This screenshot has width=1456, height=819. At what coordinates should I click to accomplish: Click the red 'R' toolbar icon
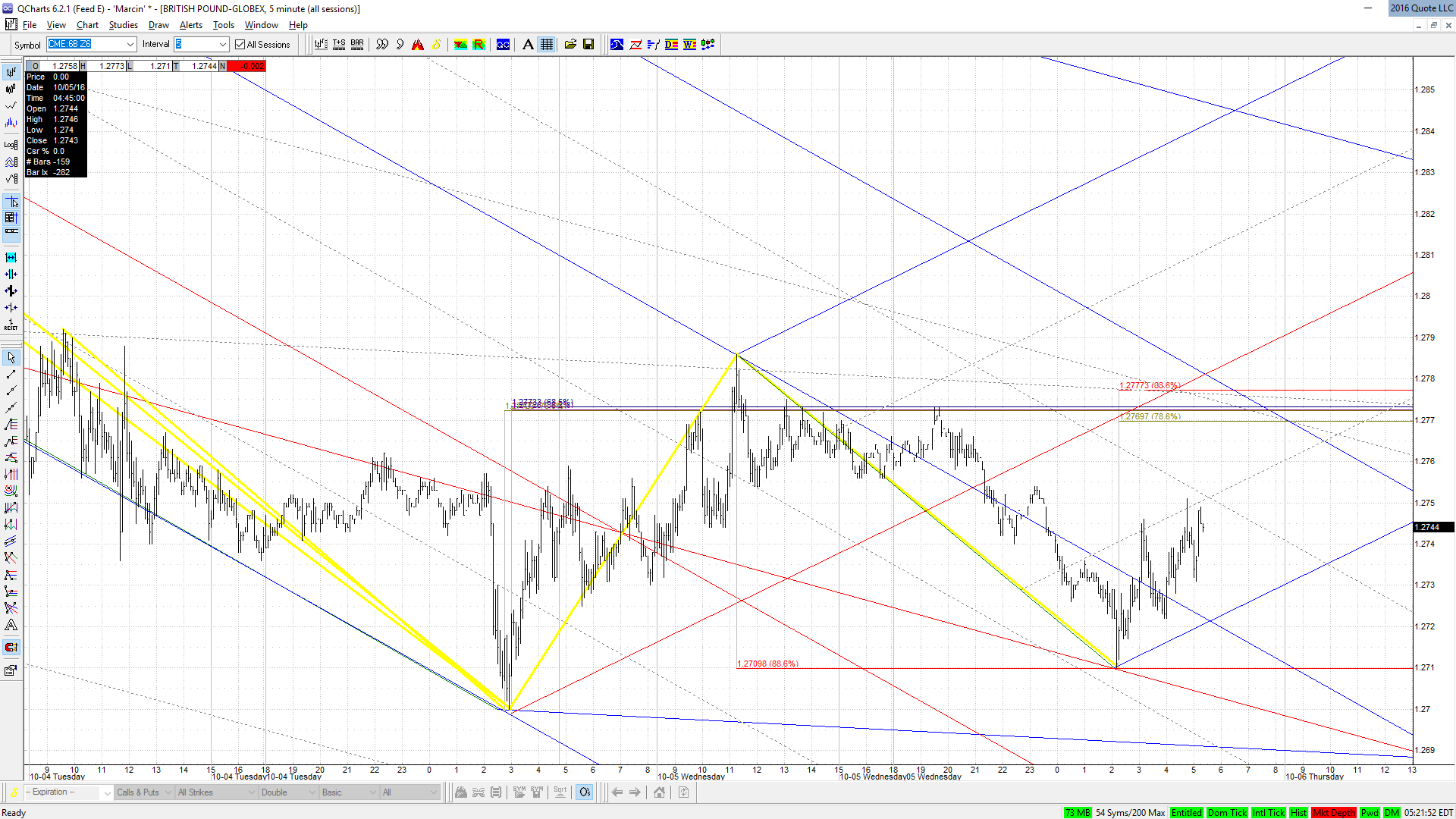click(x=479, y=45)
